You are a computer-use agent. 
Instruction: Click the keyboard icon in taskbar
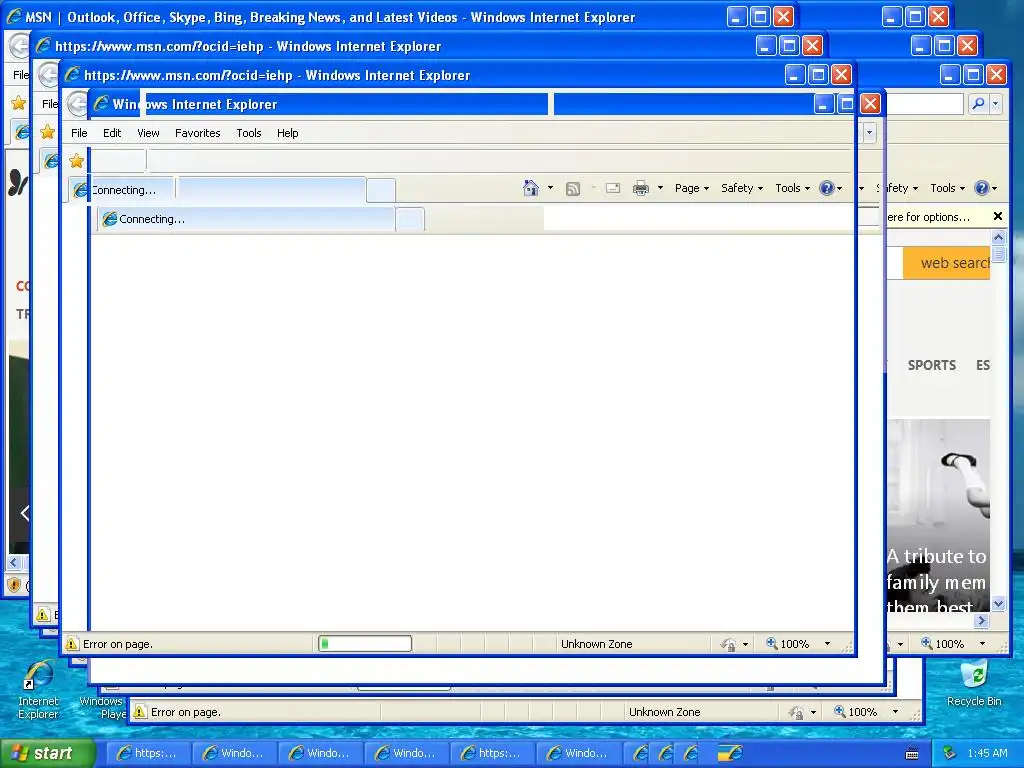tap(912, 754)
